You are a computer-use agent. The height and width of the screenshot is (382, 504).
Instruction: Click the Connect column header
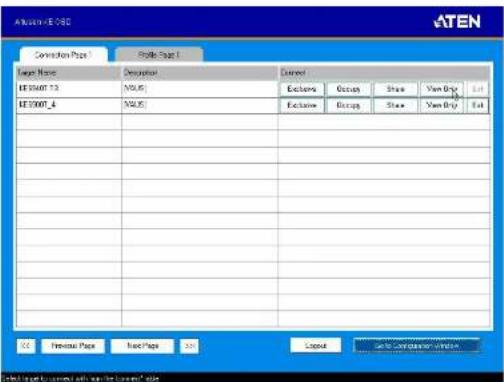pos(384,73)
